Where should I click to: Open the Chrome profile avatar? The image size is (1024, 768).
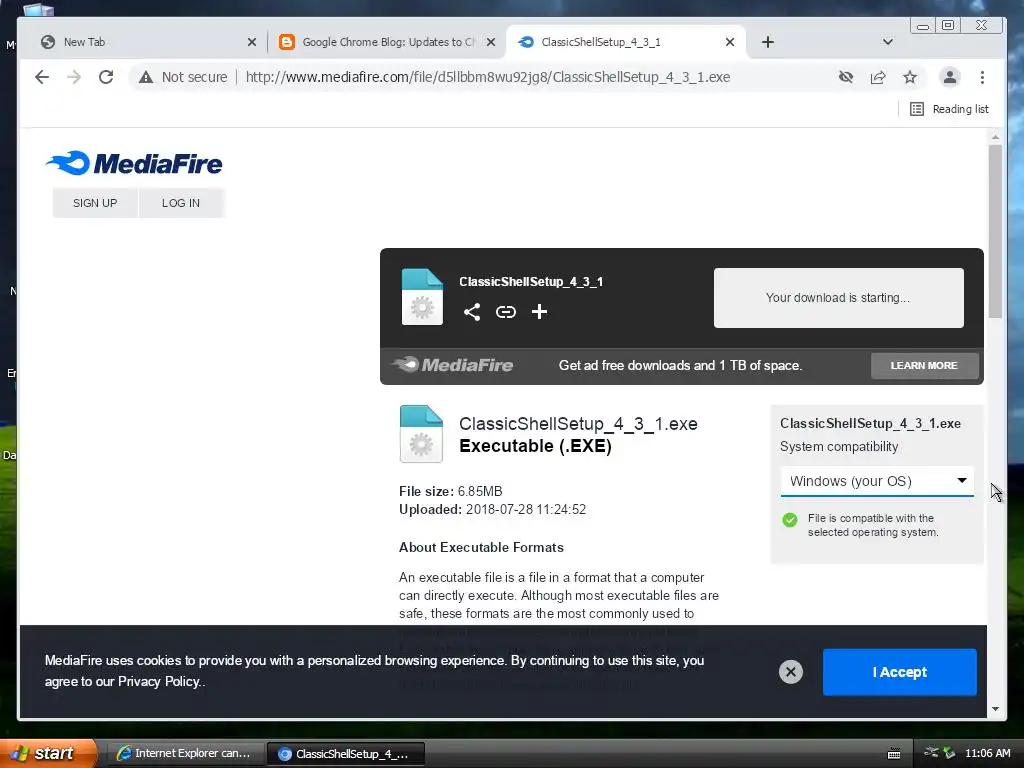point(950,77)
